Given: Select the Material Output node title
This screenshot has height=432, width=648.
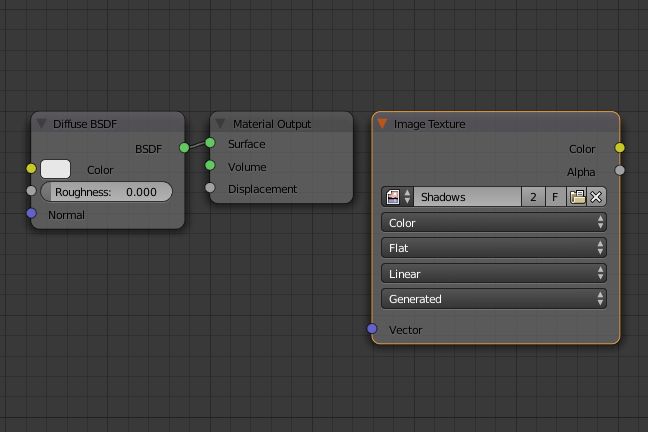Looking at the screenshot, I should coord(272,124).
